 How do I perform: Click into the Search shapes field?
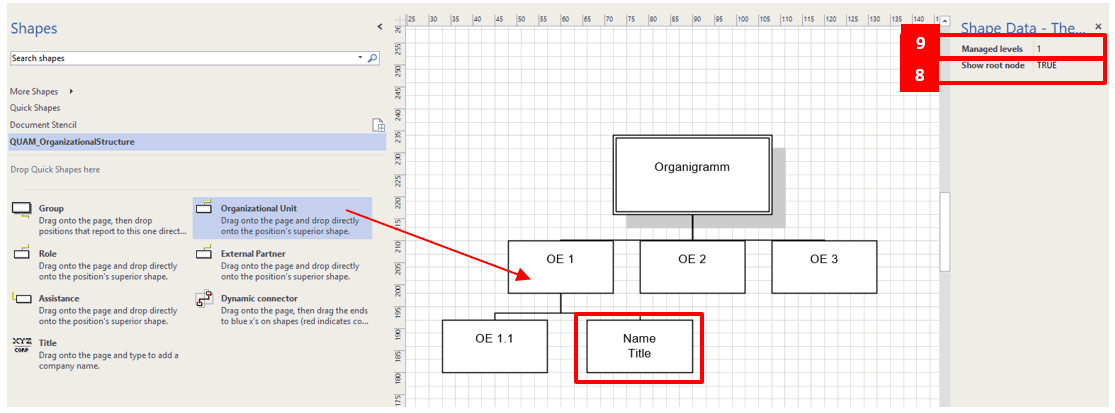180,59
